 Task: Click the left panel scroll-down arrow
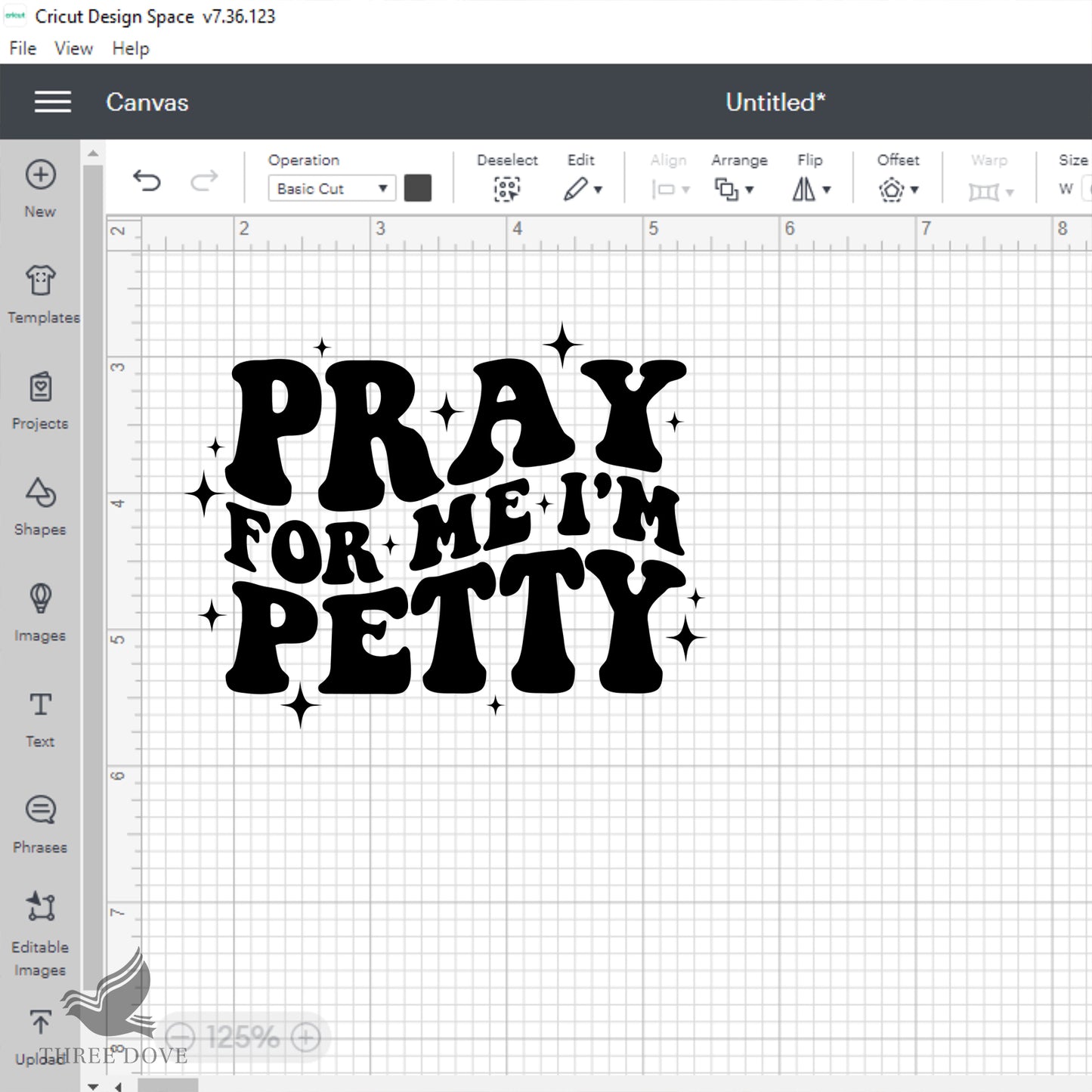(x=93, y=1086)
